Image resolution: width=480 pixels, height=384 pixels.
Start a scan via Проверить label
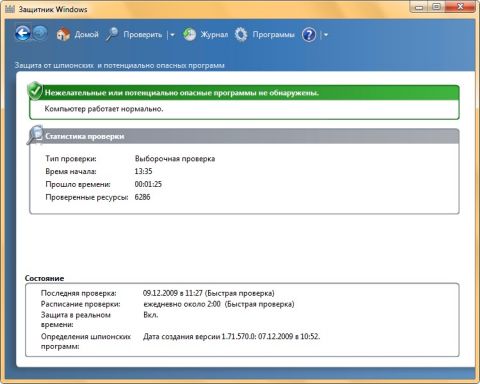(x=142, y=34)
